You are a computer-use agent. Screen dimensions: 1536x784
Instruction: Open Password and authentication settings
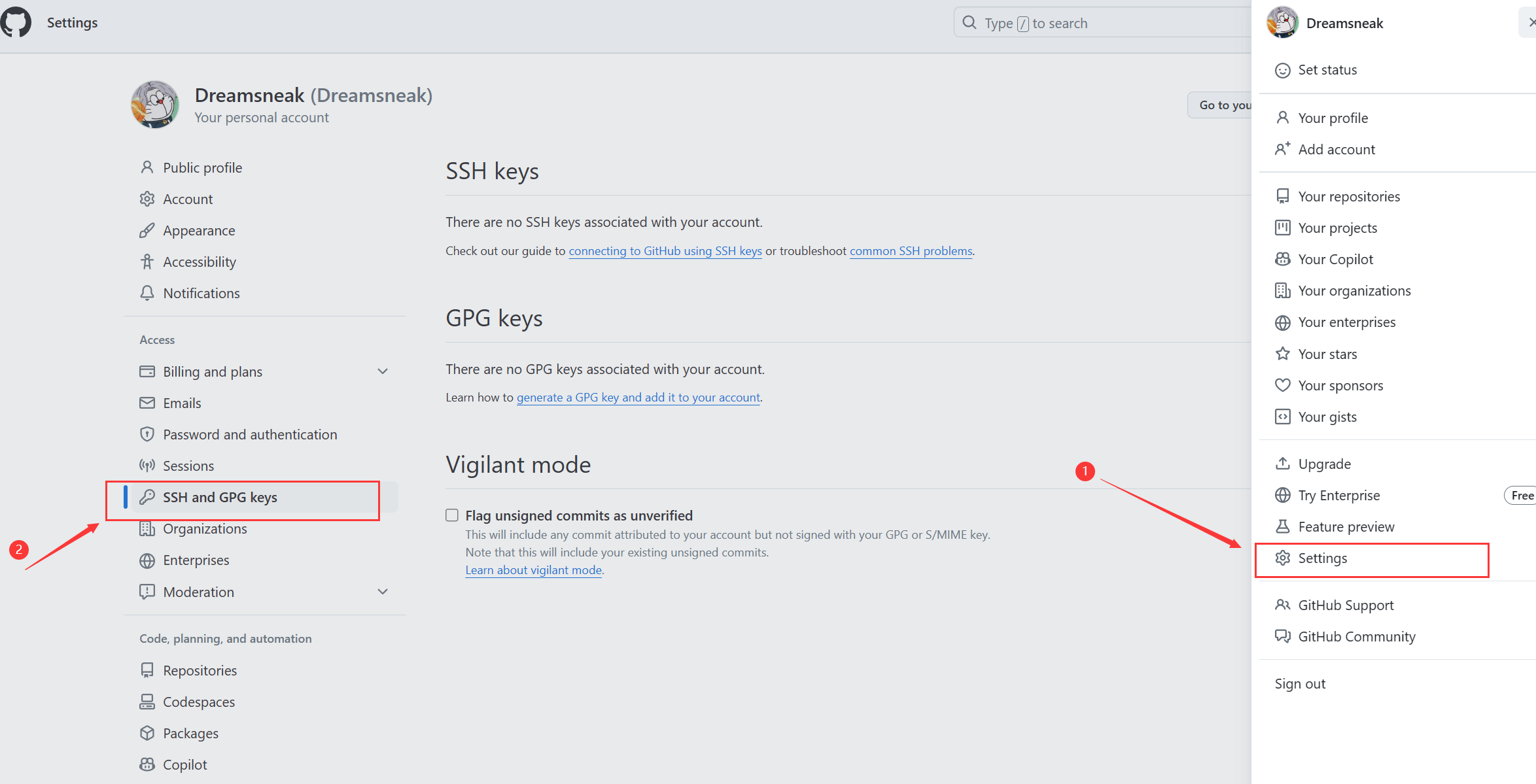[250, 434]
